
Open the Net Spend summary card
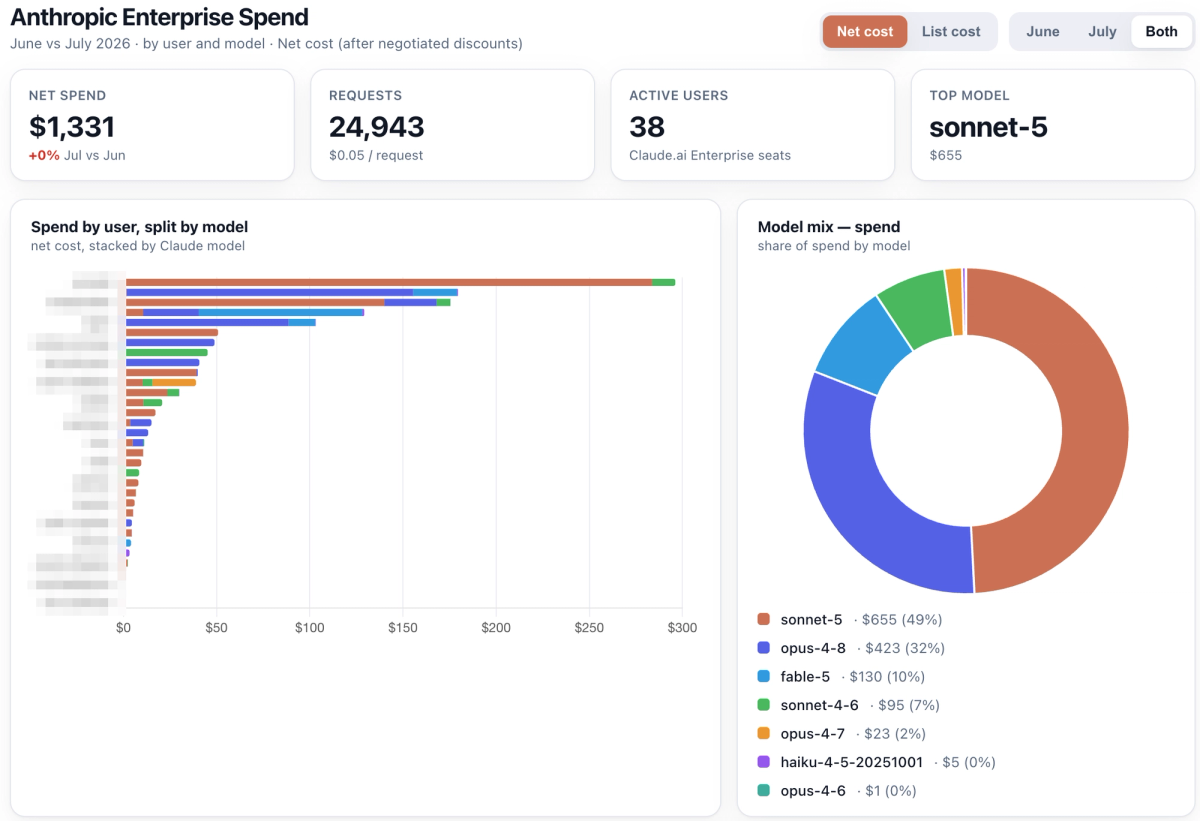click(x=152, y=125)
